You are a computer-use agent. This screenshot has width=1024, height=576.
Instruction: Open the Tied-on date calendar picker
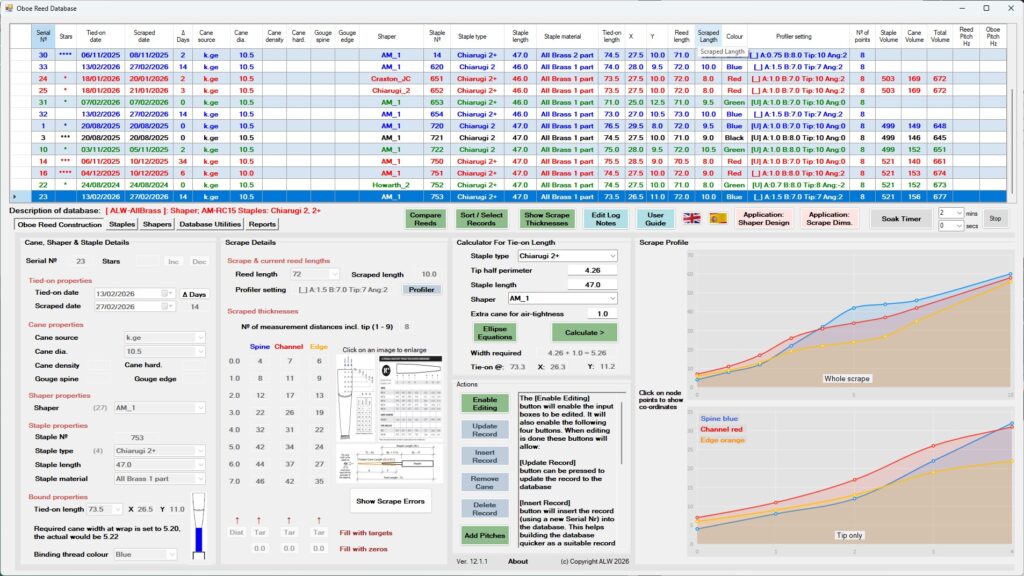(168, 293)
